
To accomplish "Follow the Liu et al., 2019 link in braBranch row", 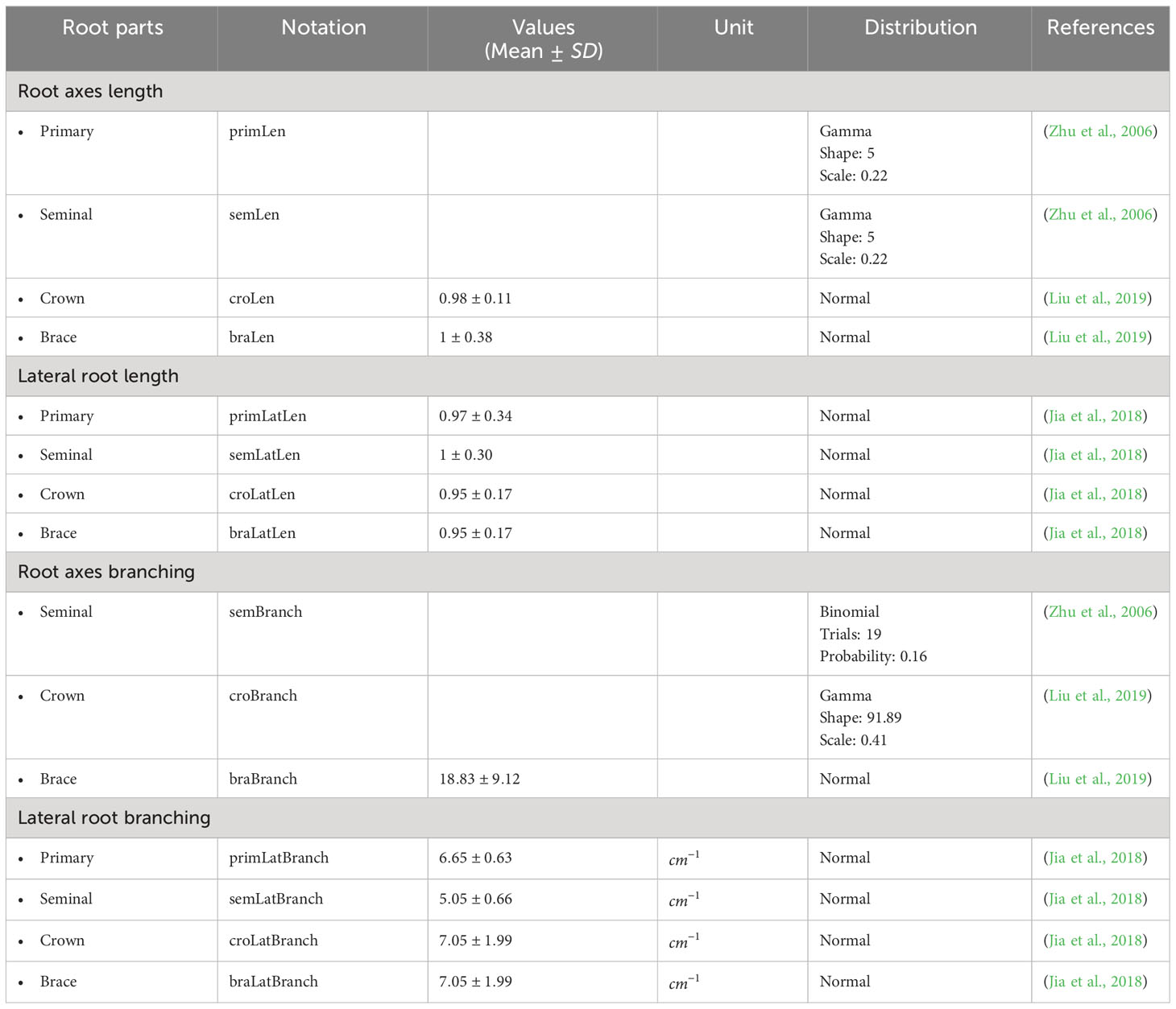I will 1097,779.
